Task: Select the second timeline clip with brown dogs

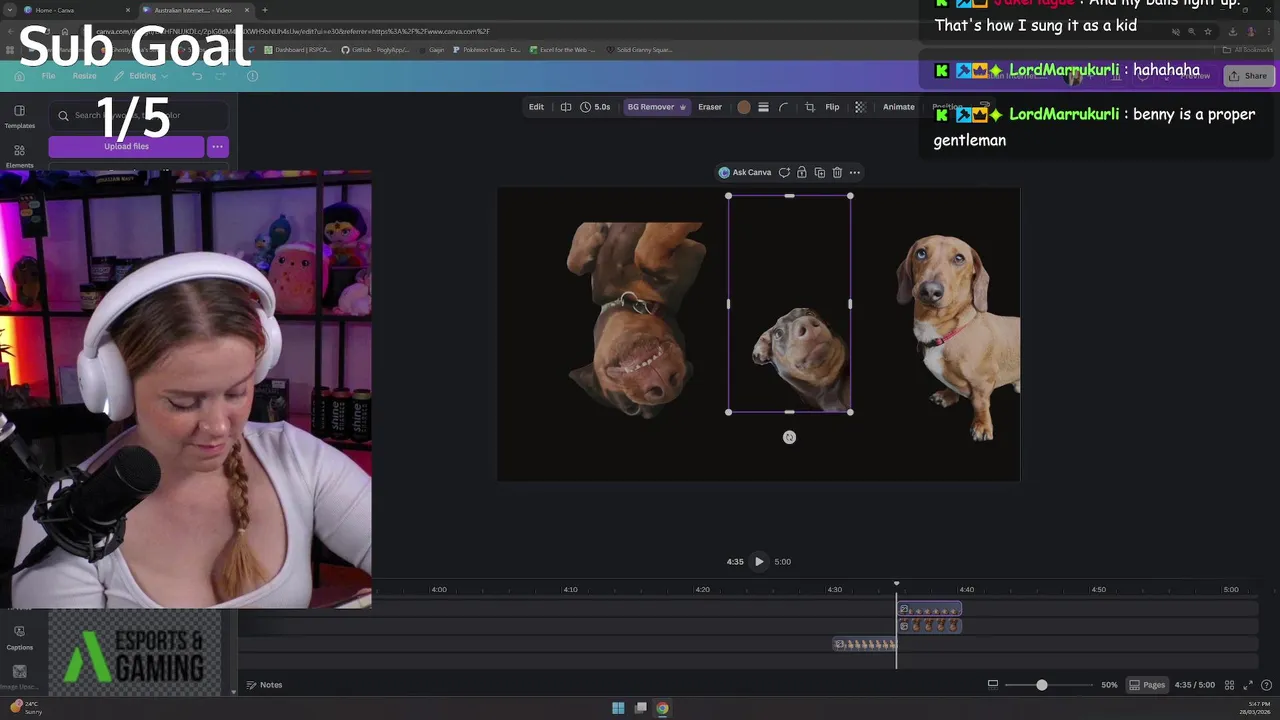Action: [929, 626]
